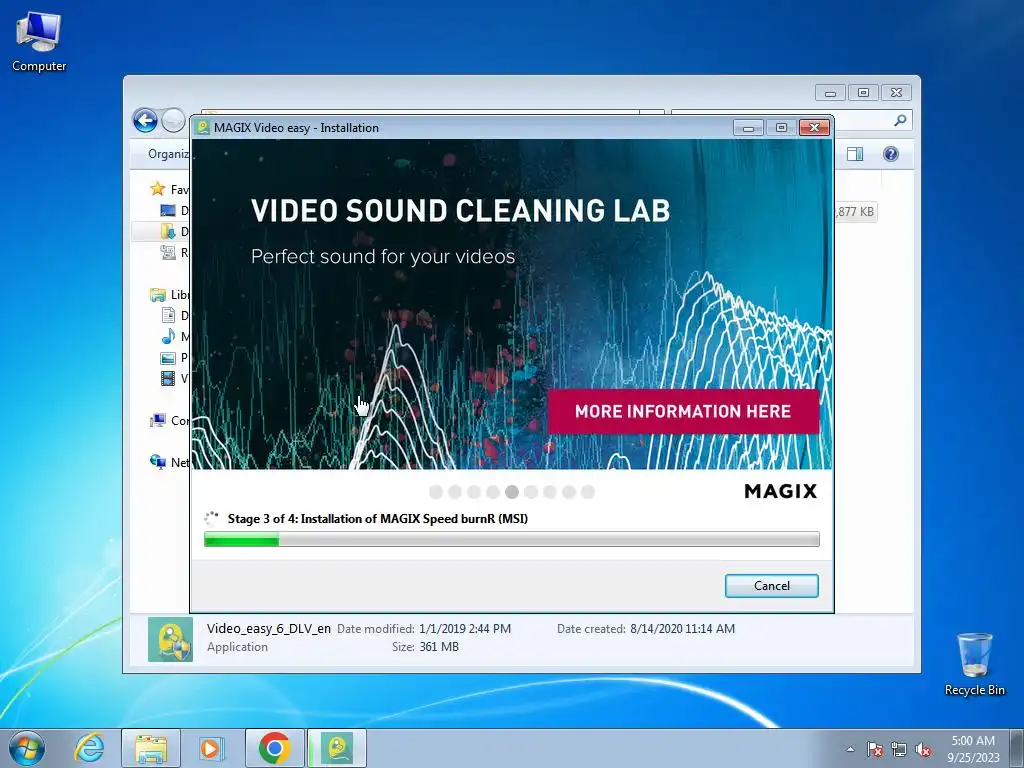Click the Explorer search magnifier icon
1024x768 pixels.
901,120
